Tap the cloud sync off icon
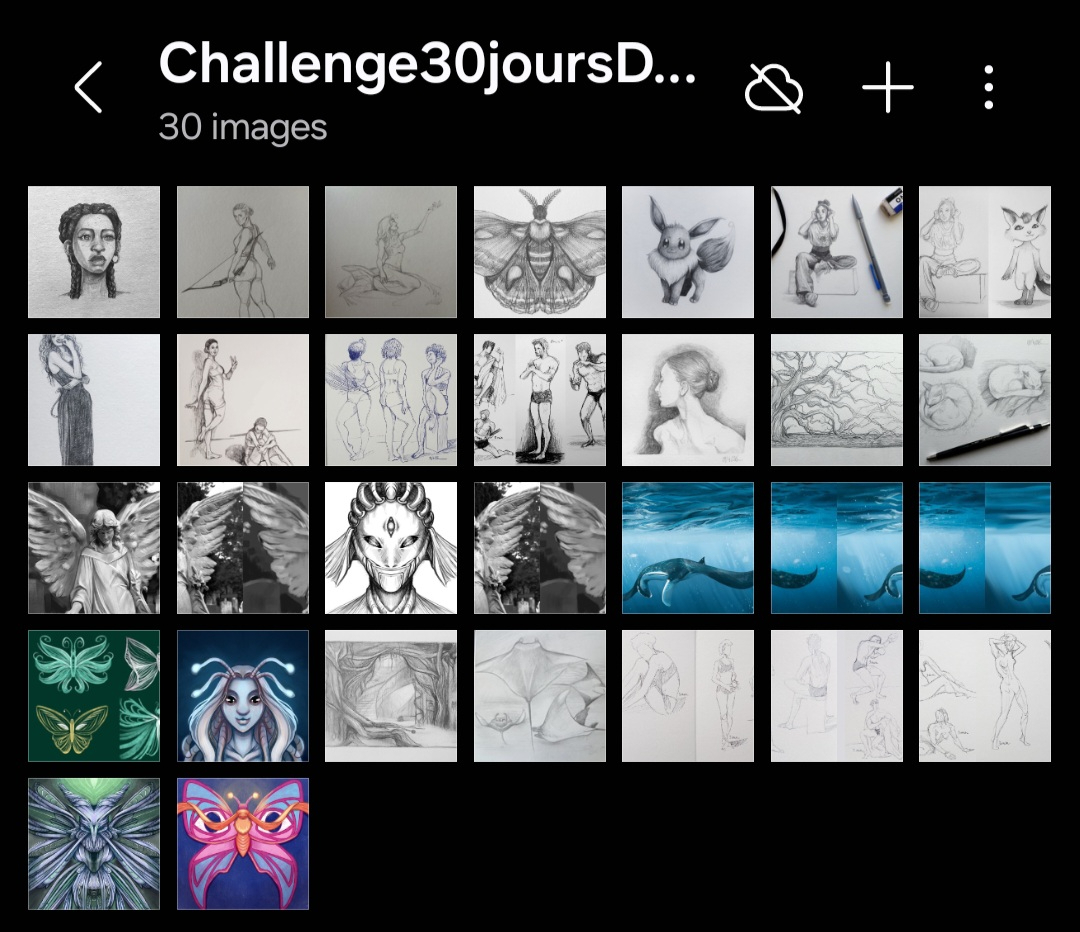Screen dimensions: 1080x932 774,87
